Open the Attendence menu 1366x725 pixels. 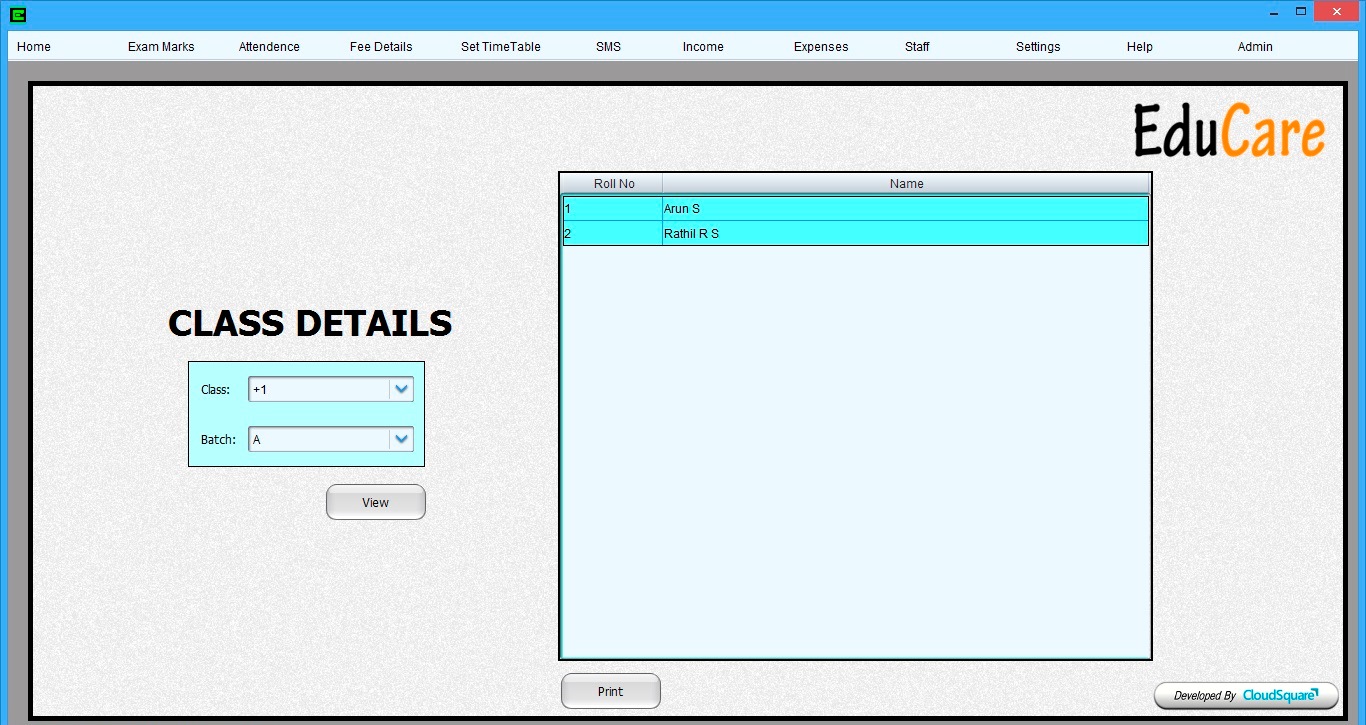(269, 47)
